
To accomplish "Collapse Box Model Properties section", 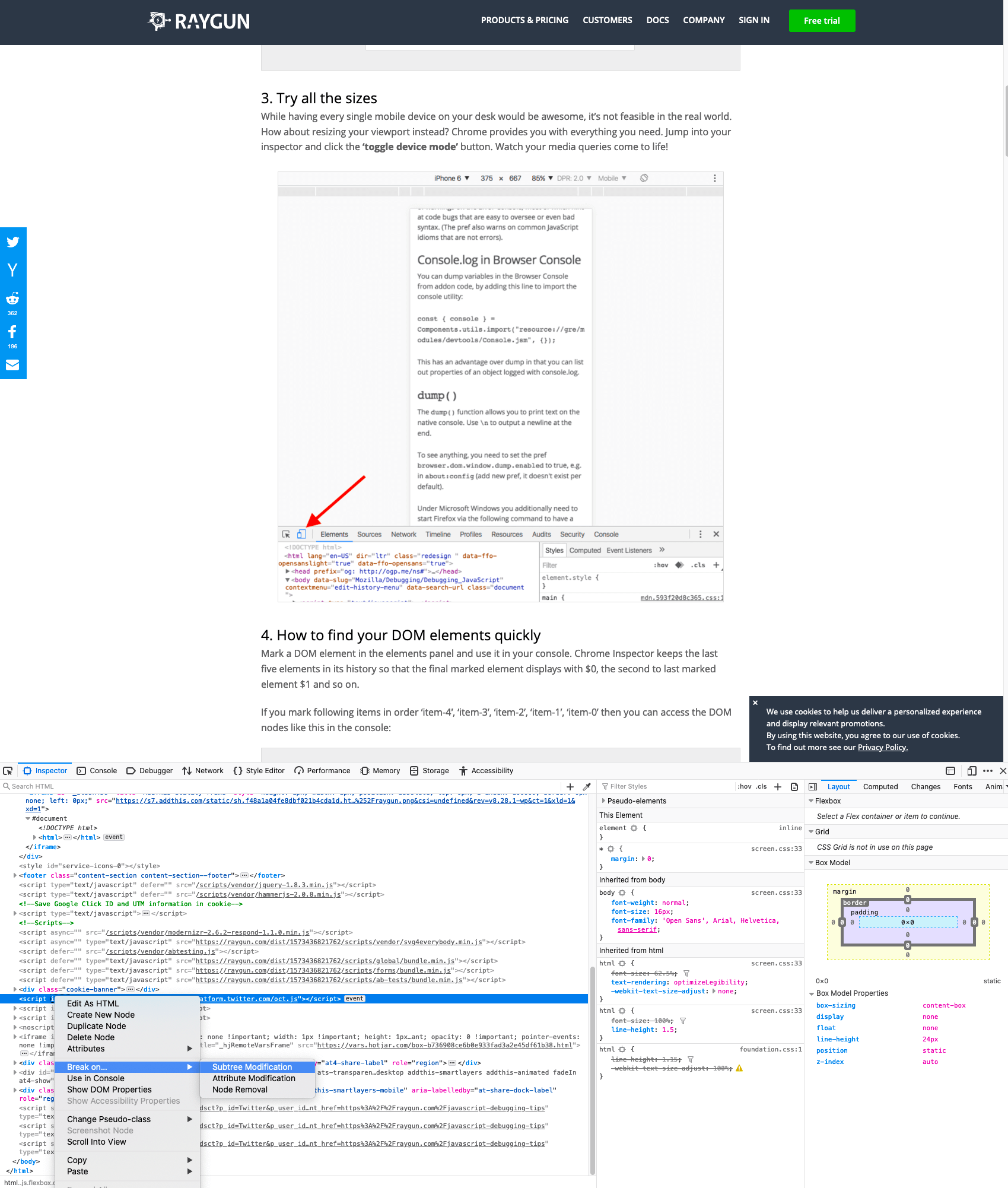I will tap(812, 994).
